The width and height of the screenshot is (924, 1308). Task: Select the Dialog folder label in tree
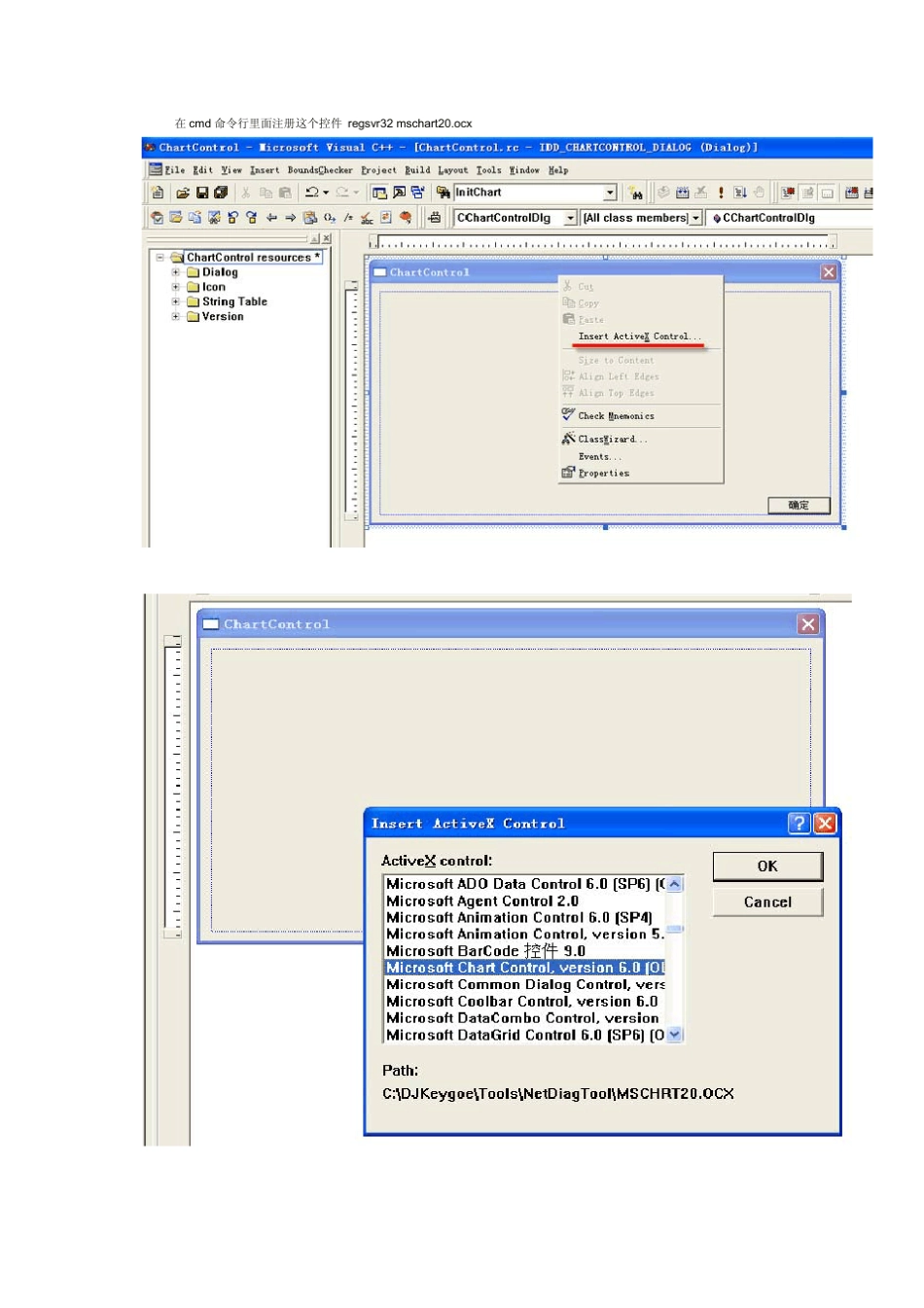tap(220, 272)
